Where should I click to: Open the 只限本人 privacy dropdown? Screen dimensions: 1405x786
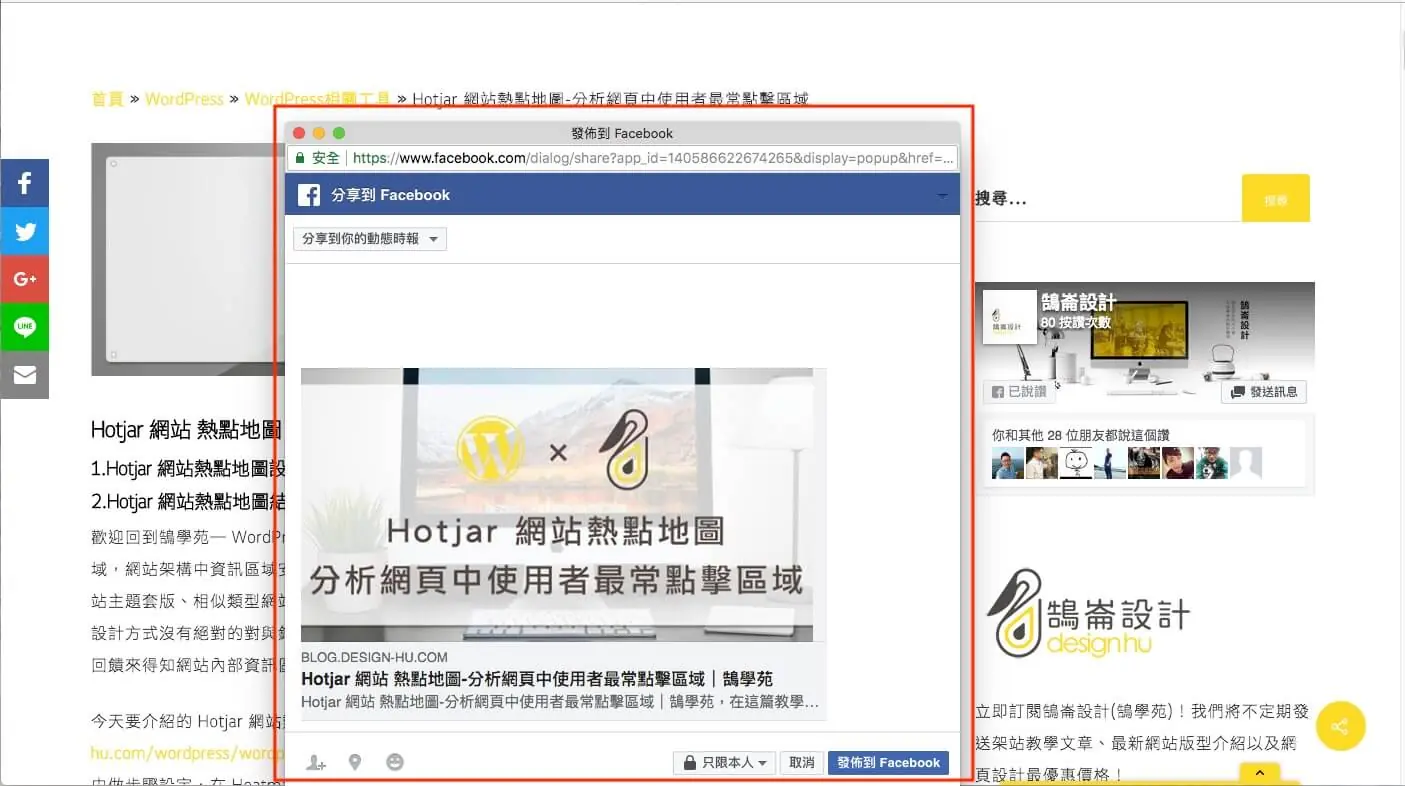(725, 763)
